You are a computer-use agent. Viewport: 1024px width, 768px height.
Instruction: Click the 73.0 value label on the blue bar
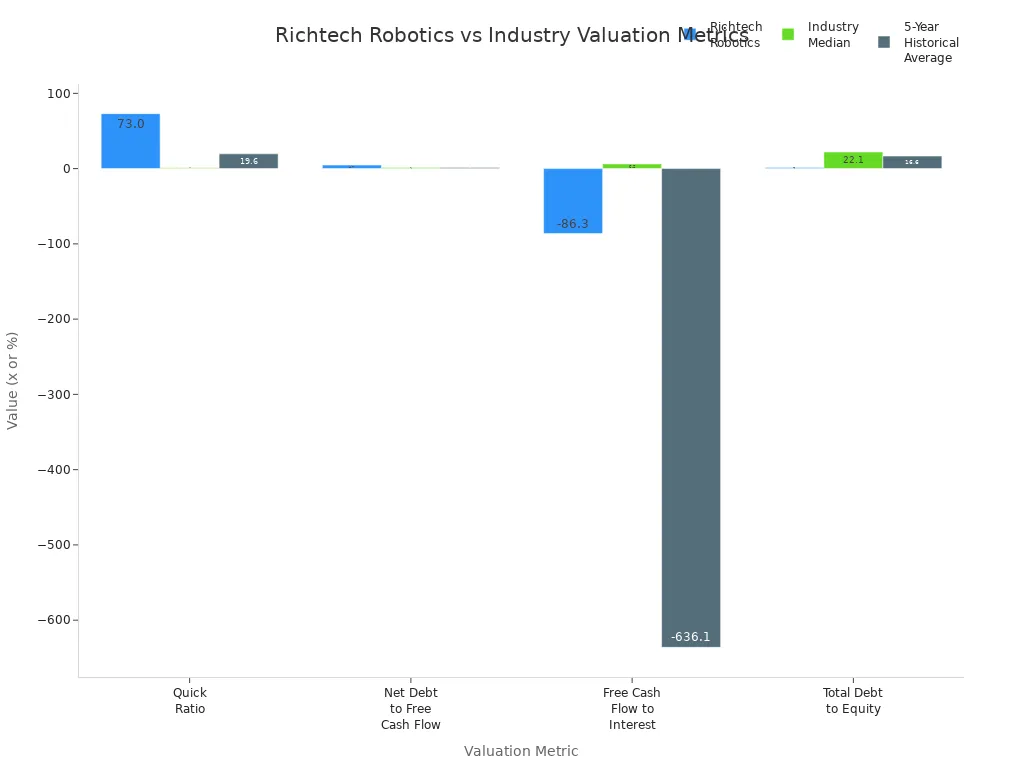point(130,122)
